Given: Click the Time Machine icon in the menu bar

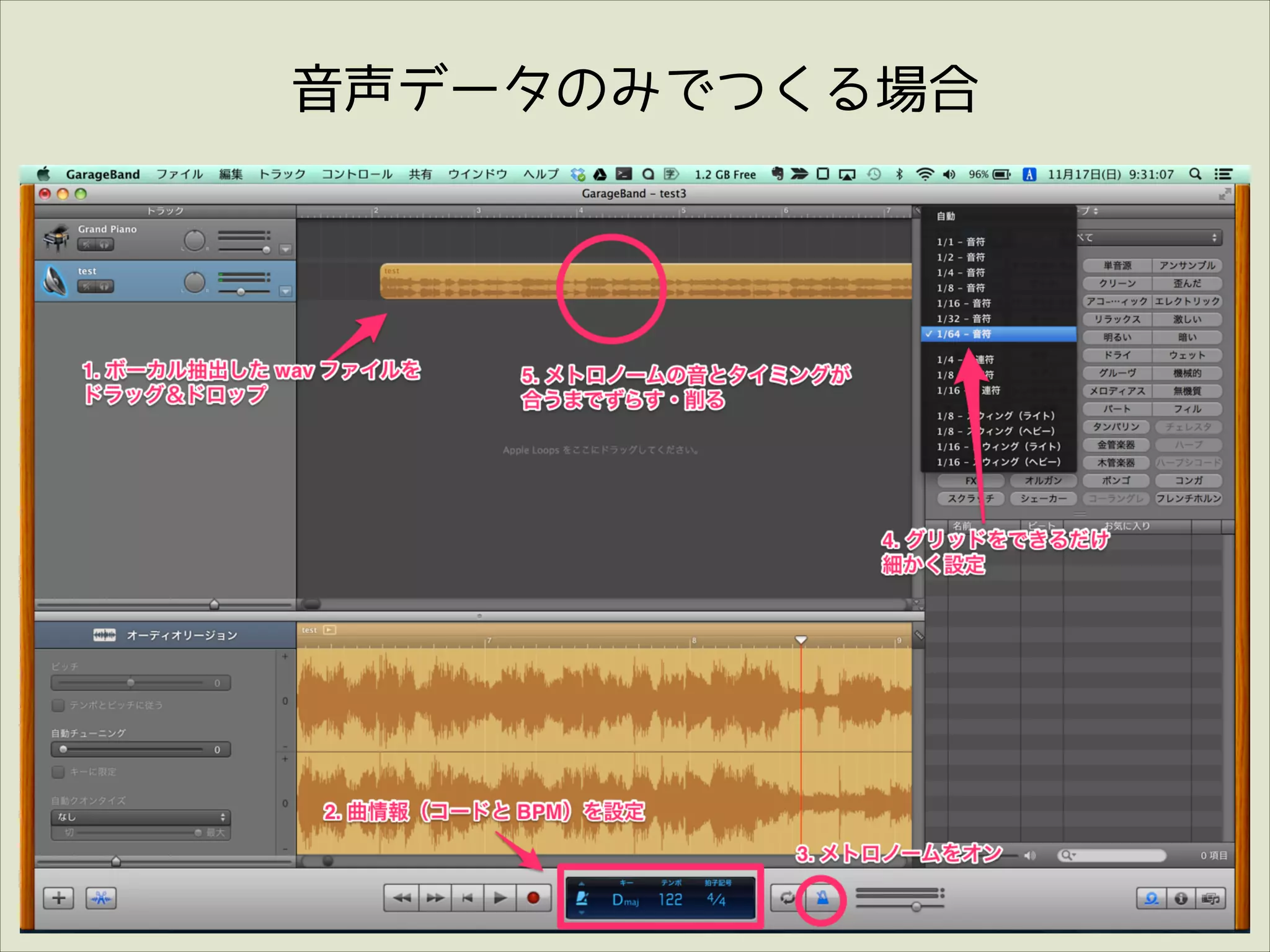Looking at the screenshot, I should 874,174.
